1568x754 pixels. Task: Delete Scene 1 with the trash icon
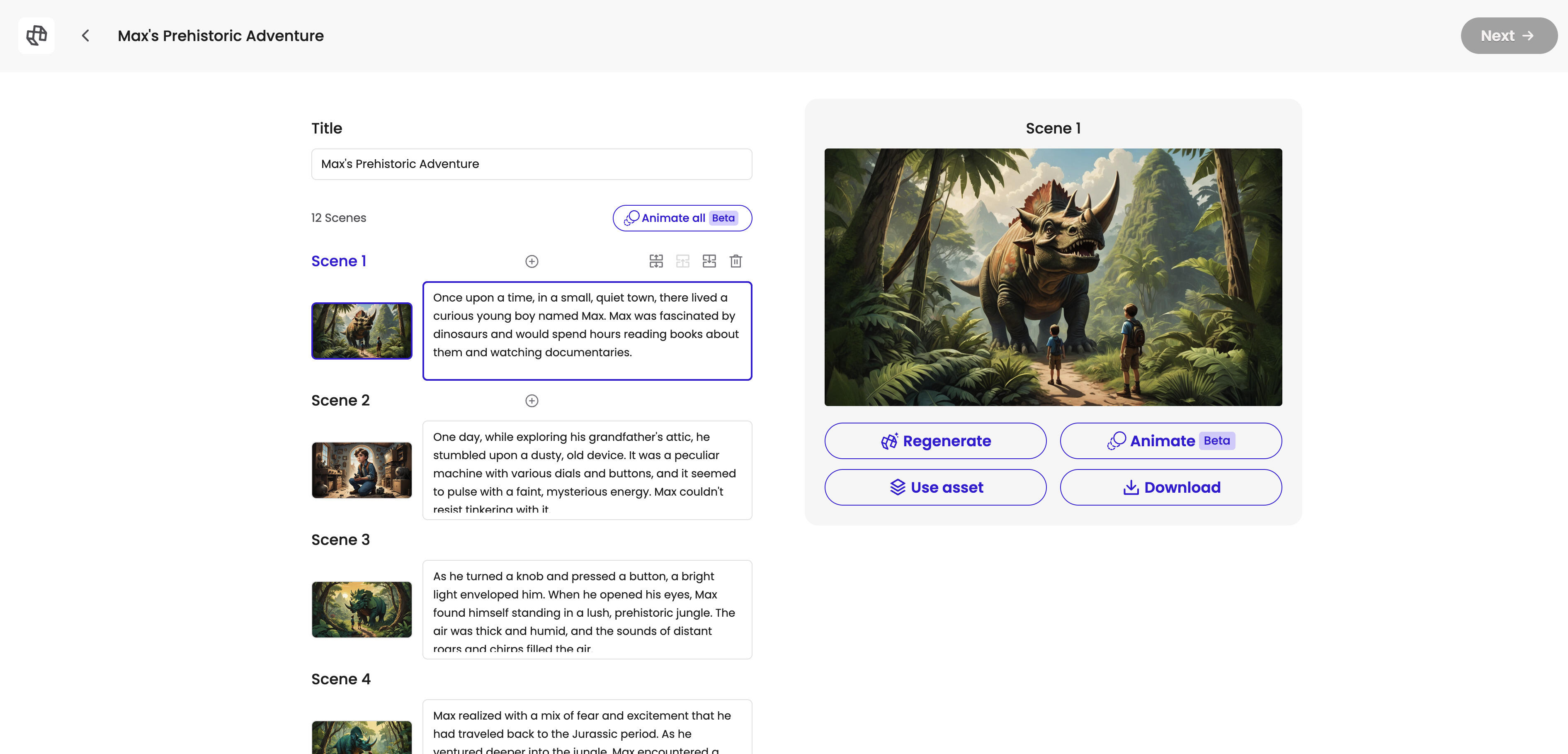735,261
